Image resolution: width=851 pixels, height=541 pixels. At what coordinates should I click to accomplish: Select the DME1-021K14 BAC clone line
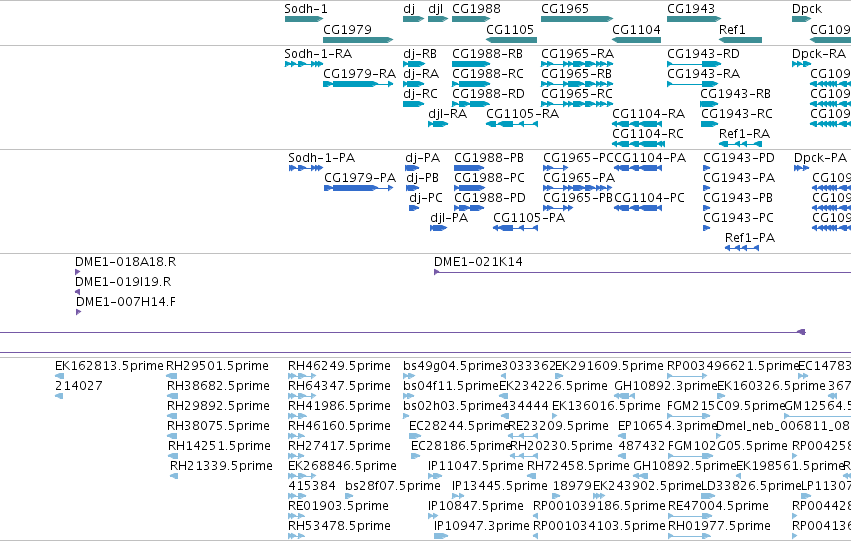(x=642, y=272)
